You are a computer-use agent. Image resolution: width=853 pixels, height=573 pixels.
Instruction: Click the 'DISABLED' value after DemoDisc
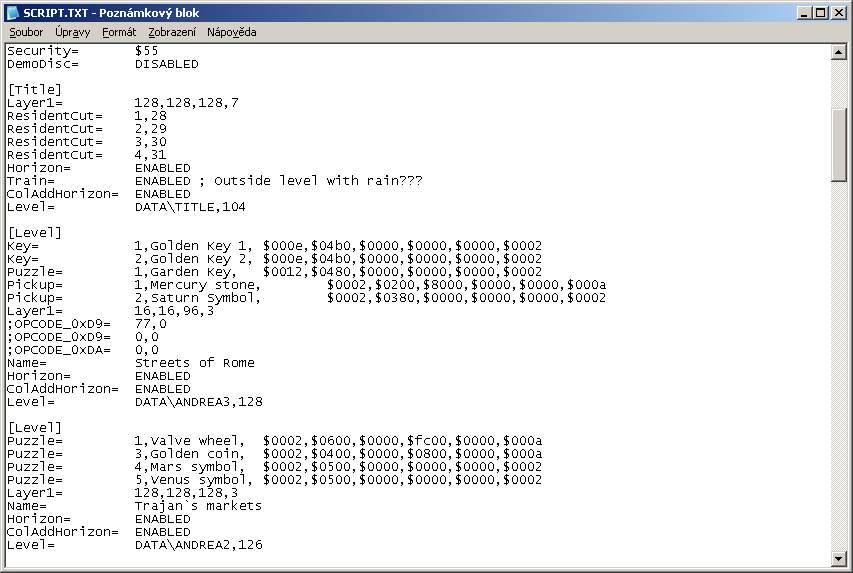point(166,64)
